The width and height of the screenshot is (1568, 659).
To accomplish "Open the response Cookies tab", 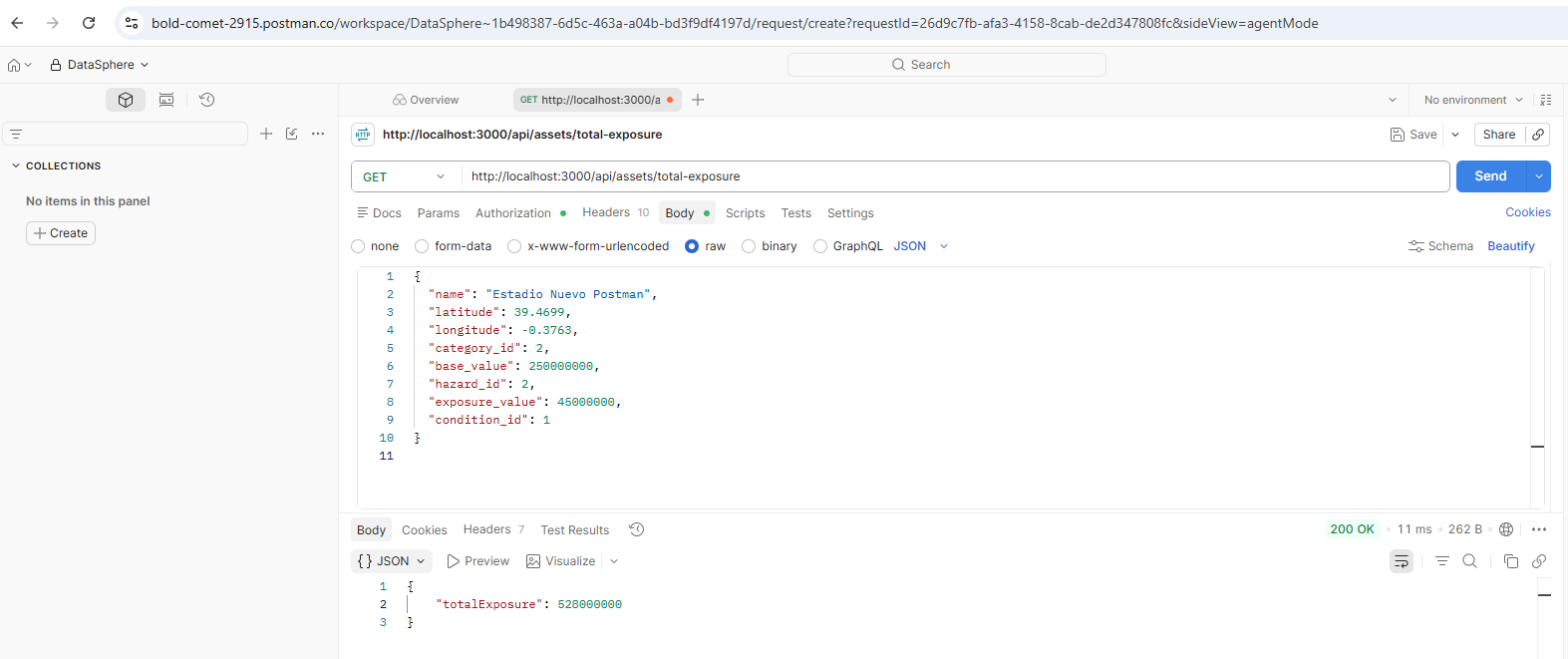I will pyautogui.click(x=425, y=530).
